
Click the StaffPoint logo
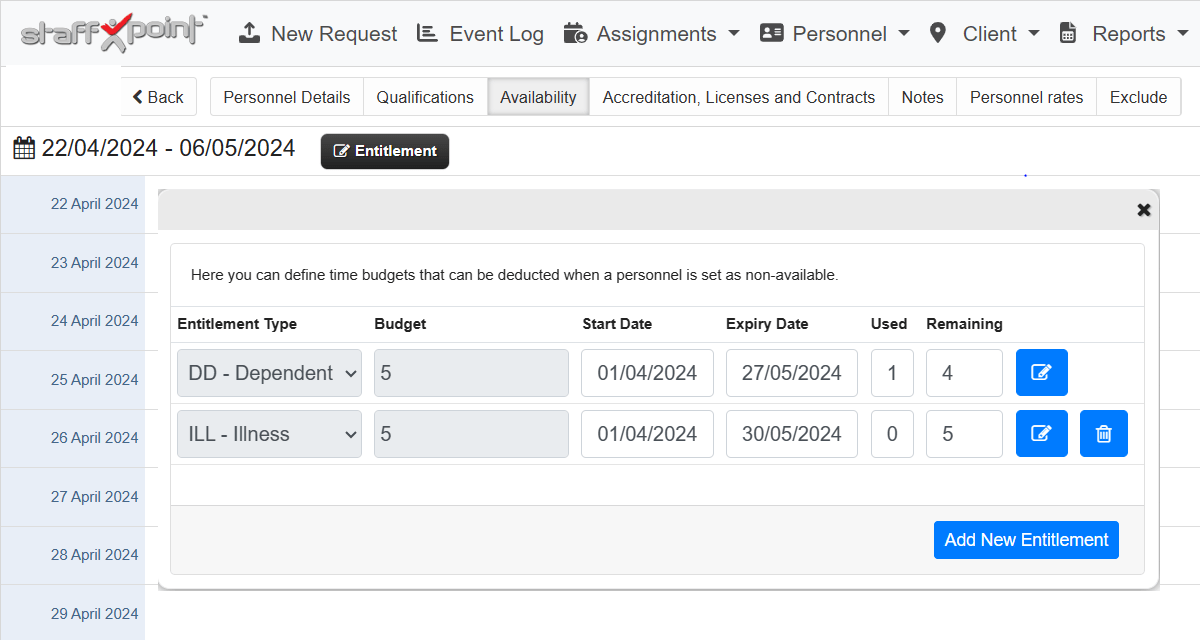click(x=113, y=33)
